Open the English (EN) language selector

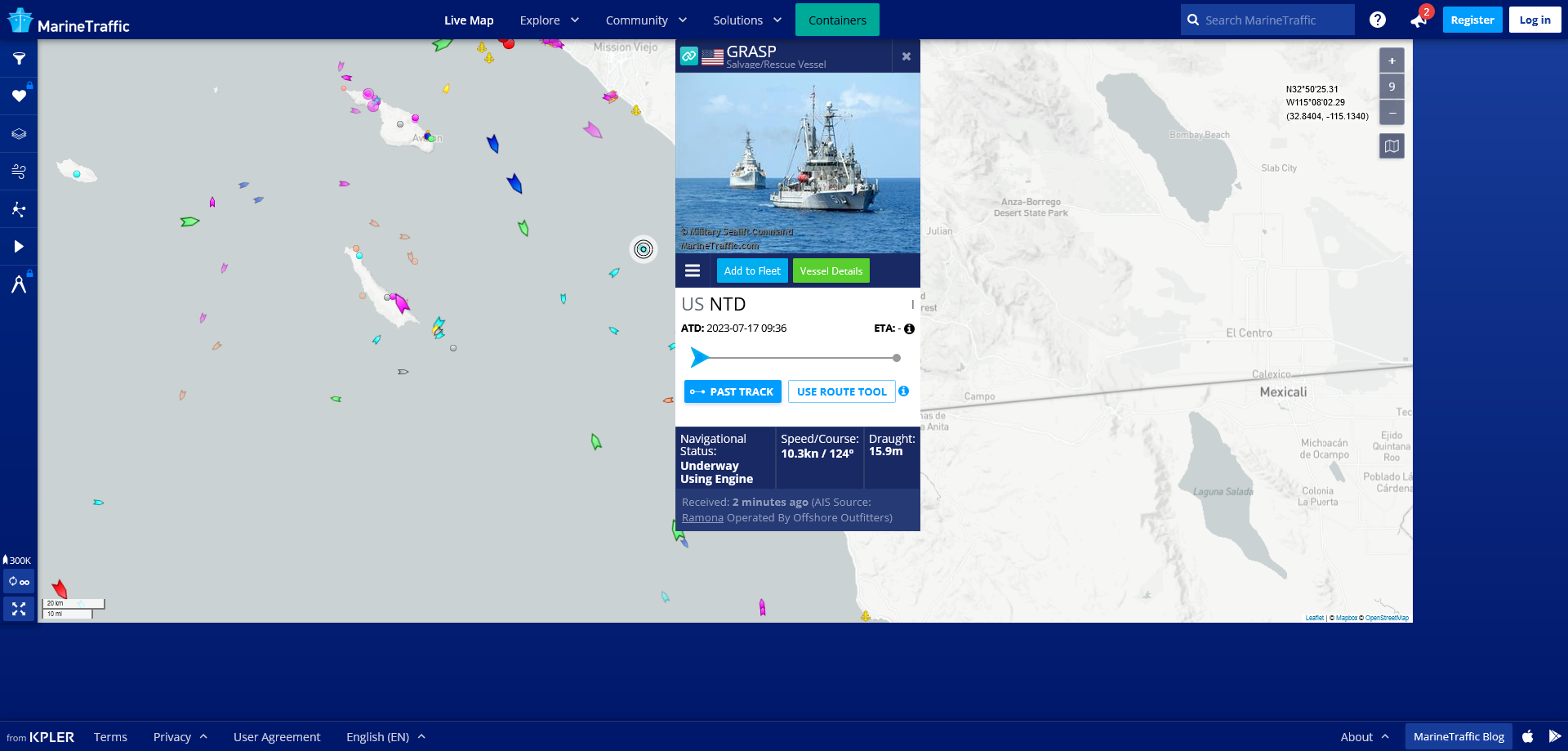pyautogui.click(x=385, y=737)
